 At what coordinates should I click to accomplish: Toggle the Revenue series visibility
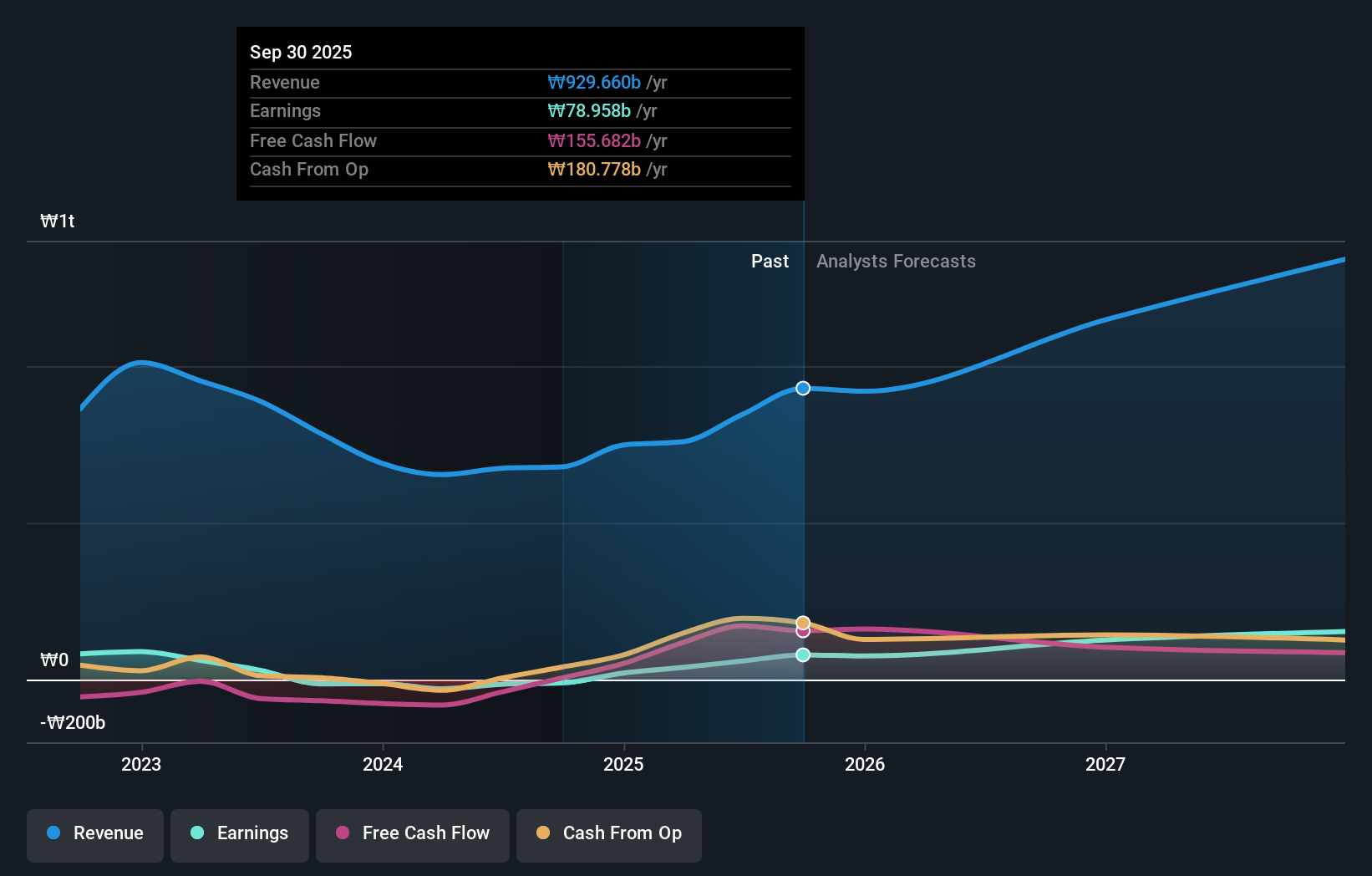tap(94, 834)
